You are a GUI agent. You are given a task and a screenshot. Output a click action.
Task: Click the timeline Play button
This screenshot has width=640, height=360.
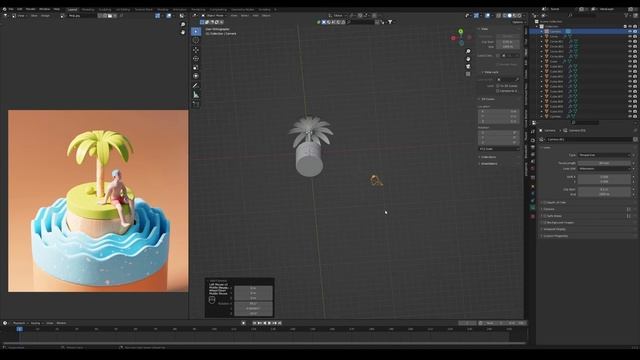click(269, 323)
